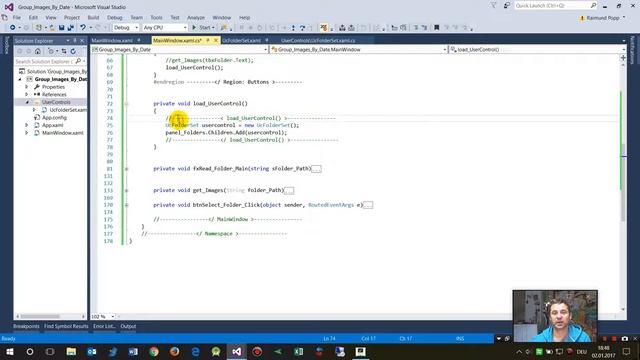Image resolution: width=640 pixels, height=360 pixels.
Task: Open the Breakpoints bottom tab
Action: 26,326
